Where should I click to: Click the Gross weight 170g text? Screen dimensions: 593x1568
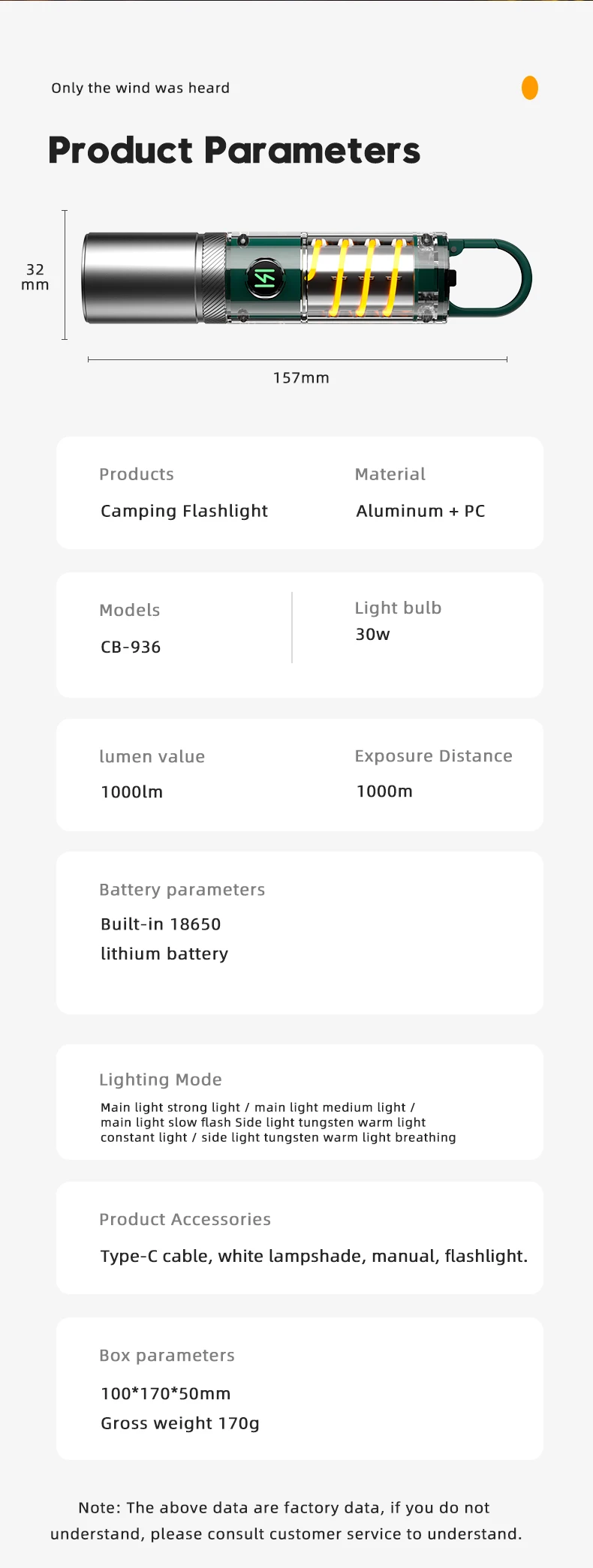180,1423
